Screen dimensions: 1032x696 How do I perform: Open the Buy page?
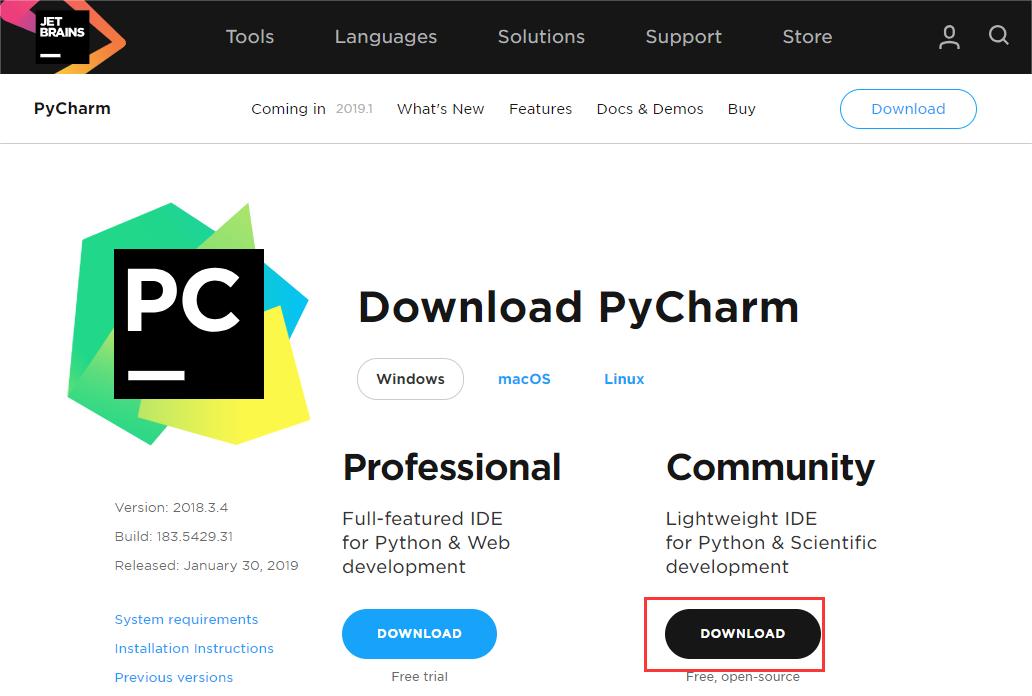(741, 109)
